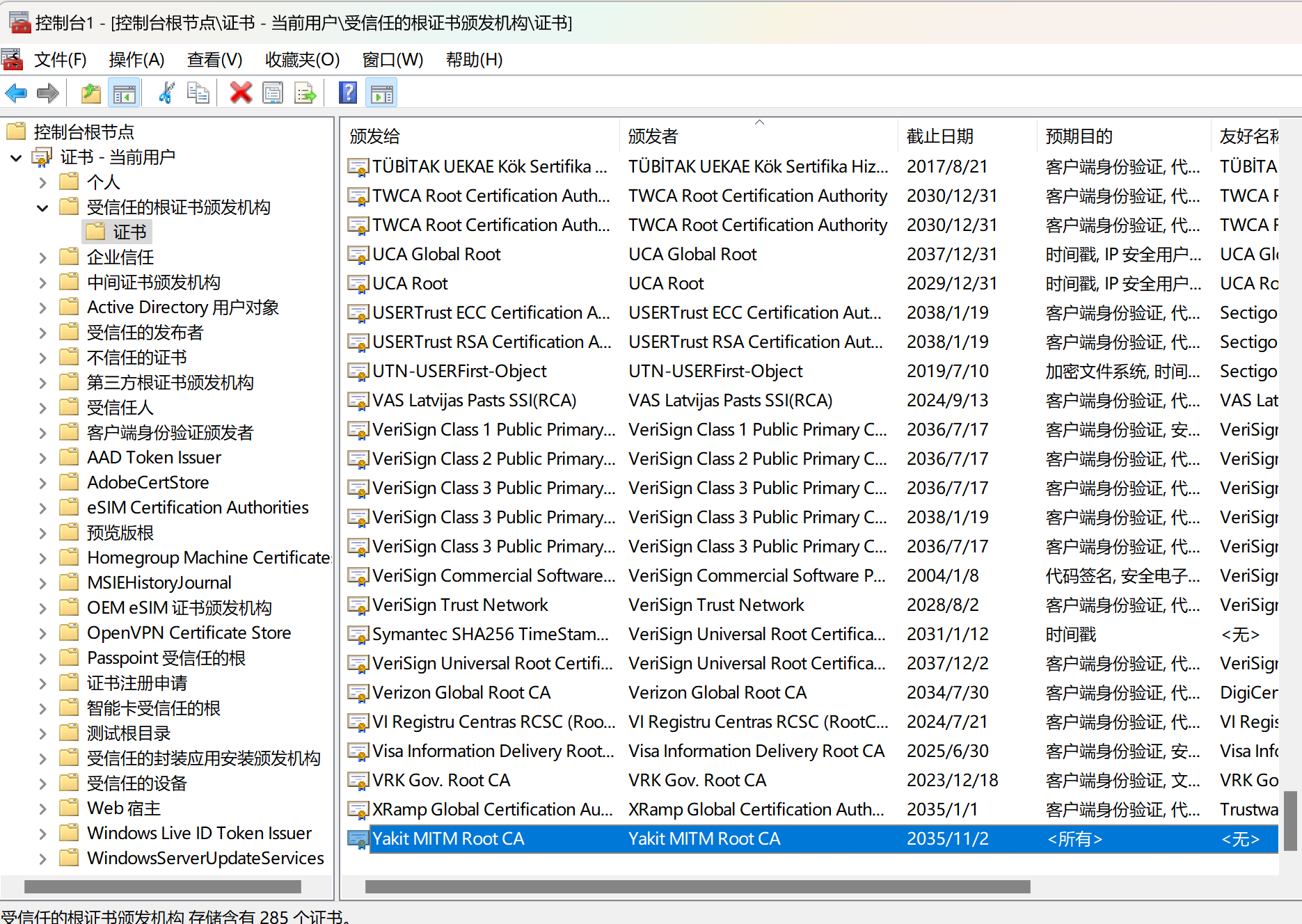Open the 文件(F) menu
Viewport: 1302px width, 924px height.
(60, 60)
